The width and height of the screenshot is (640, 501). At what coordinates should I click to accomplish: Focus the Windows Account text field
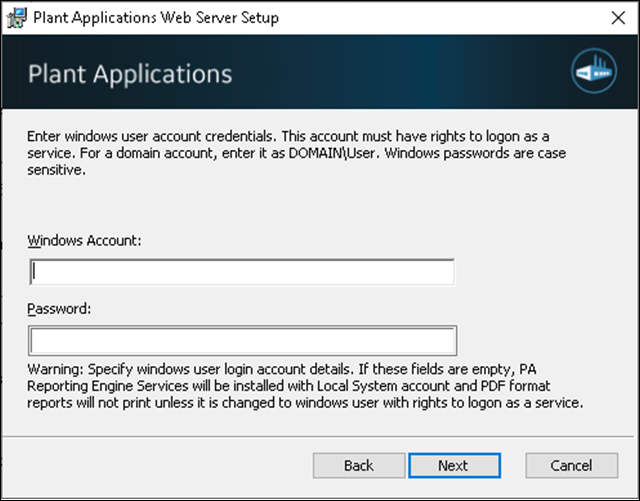tap(242, 272)
